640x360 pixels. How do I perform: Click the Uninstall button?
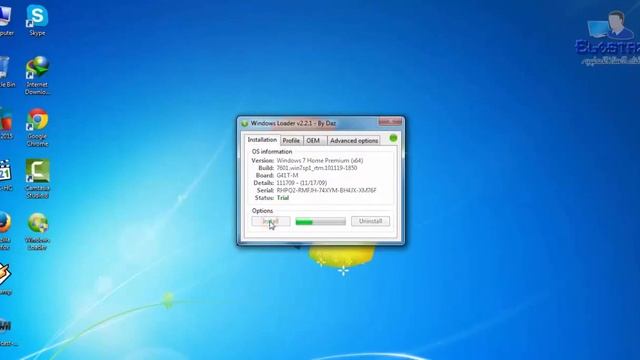point(370,221)
